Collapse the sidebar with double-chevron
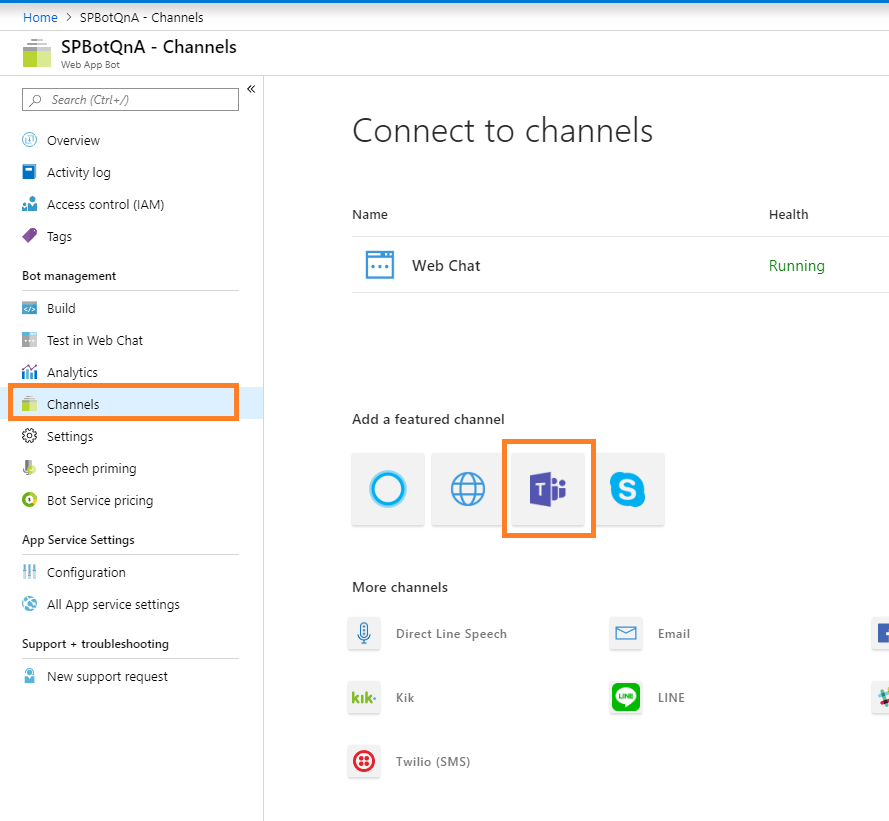 tap(251, 89)
